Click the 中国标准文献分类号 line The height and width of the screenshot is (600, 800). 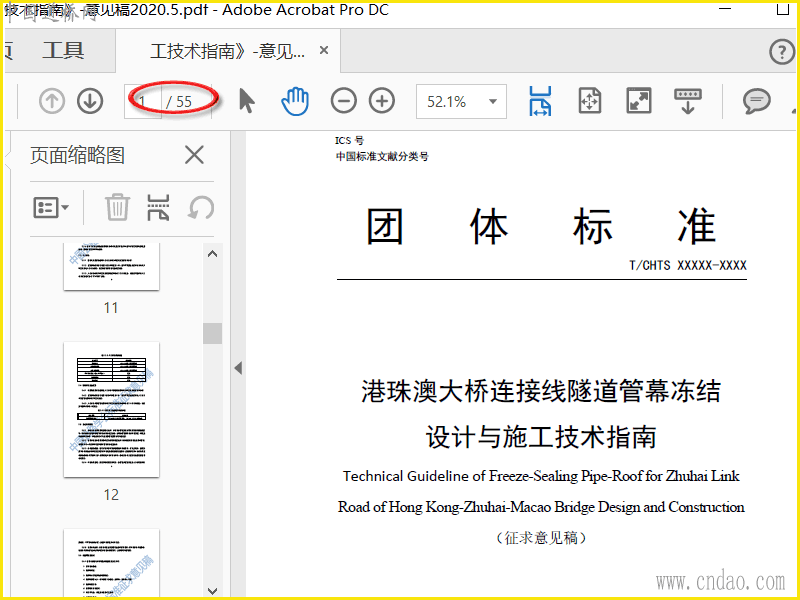[x=382, y=157]
